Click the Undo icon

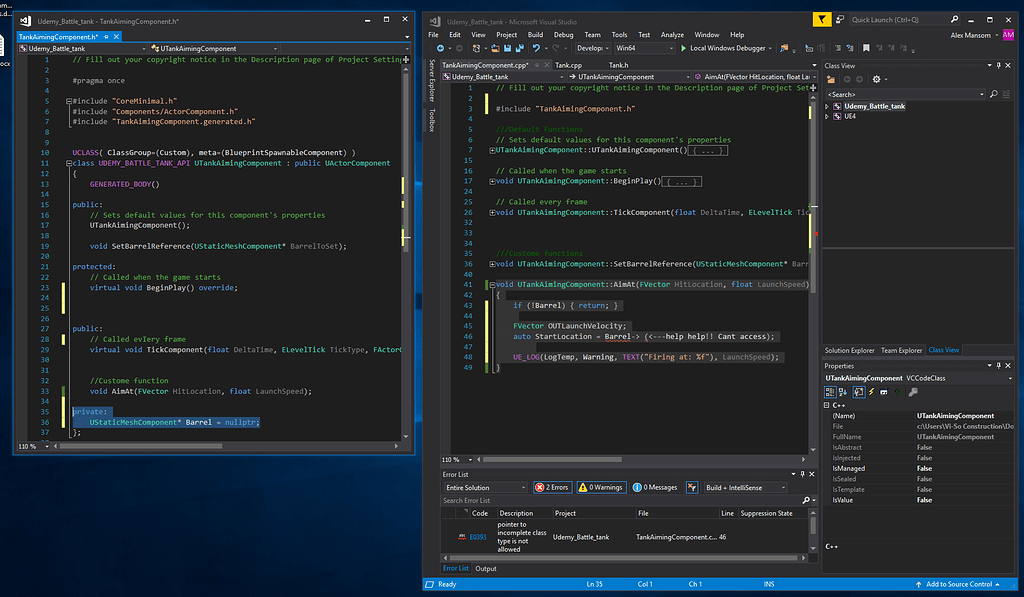538,48
